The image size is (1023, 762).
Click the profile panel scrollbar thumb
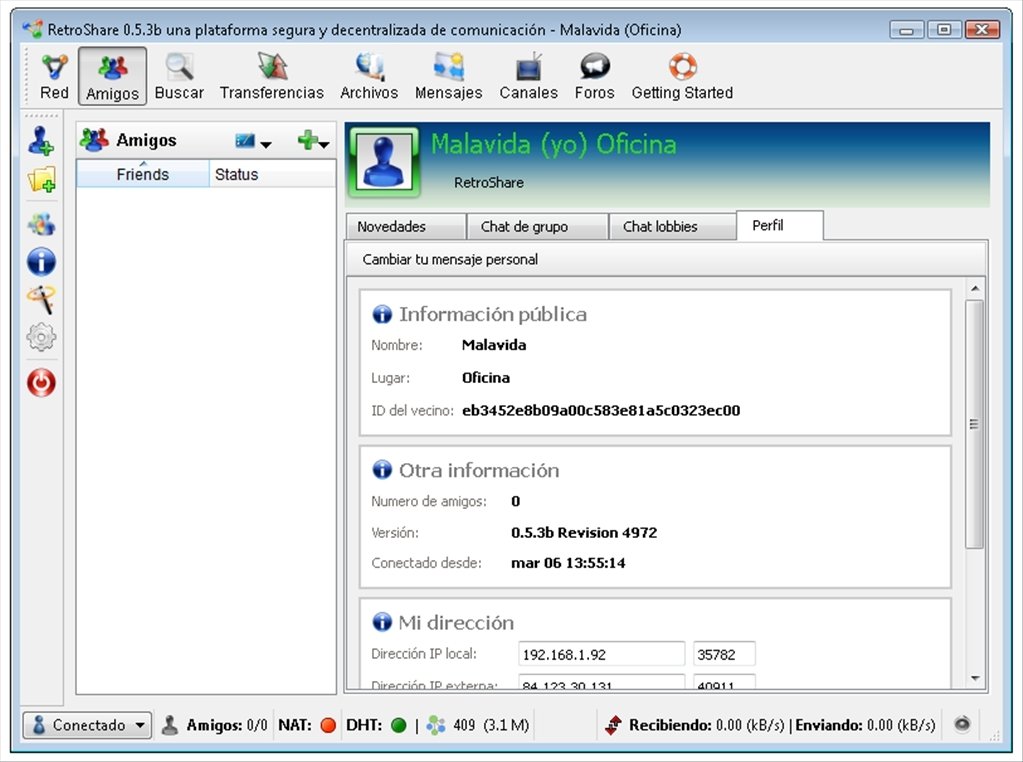click(x=974, y=424)
